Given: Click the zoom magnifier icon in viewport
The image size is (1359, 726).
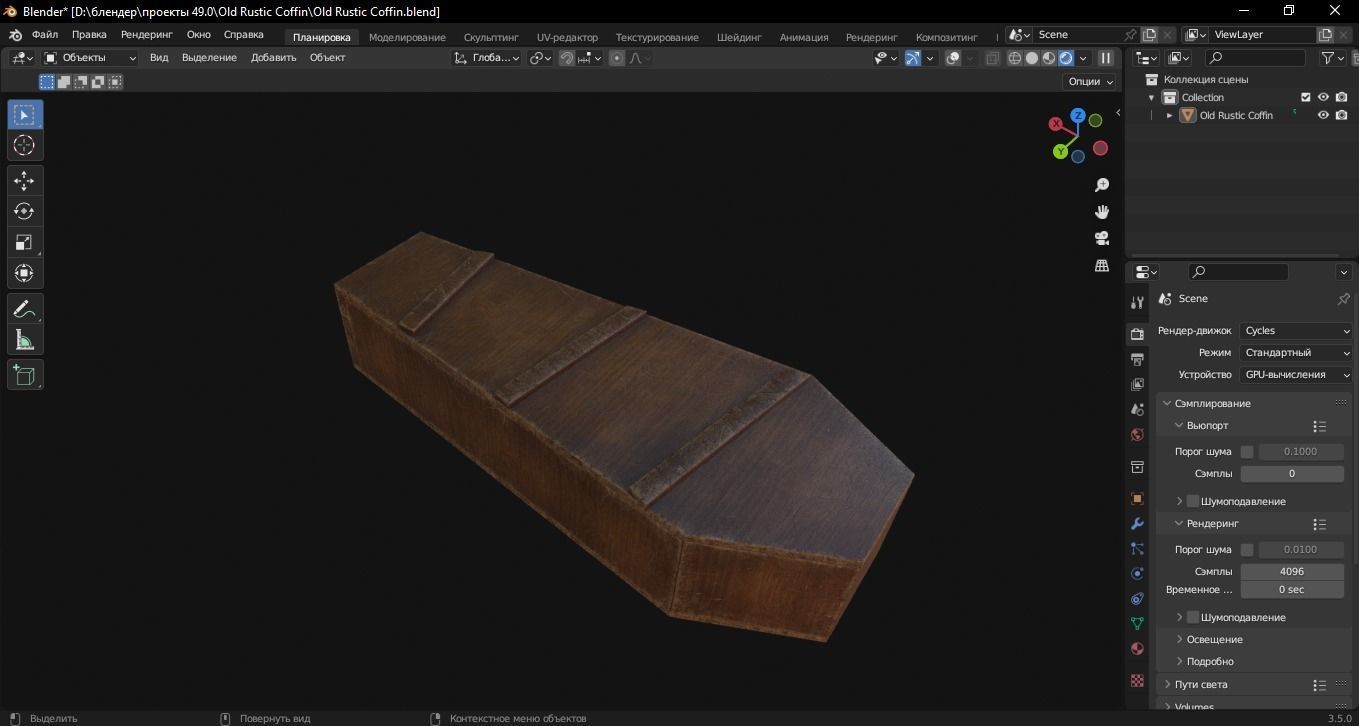Looking at the screenshot, I should (1102, 185).
